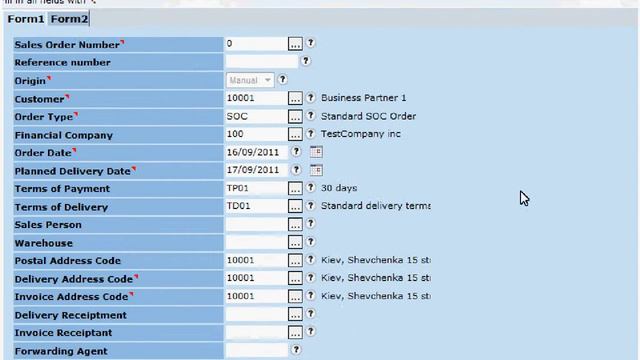Click the Invoice Address Code input
This screenshot has height=360, width=640.
(x=256, y=296)
